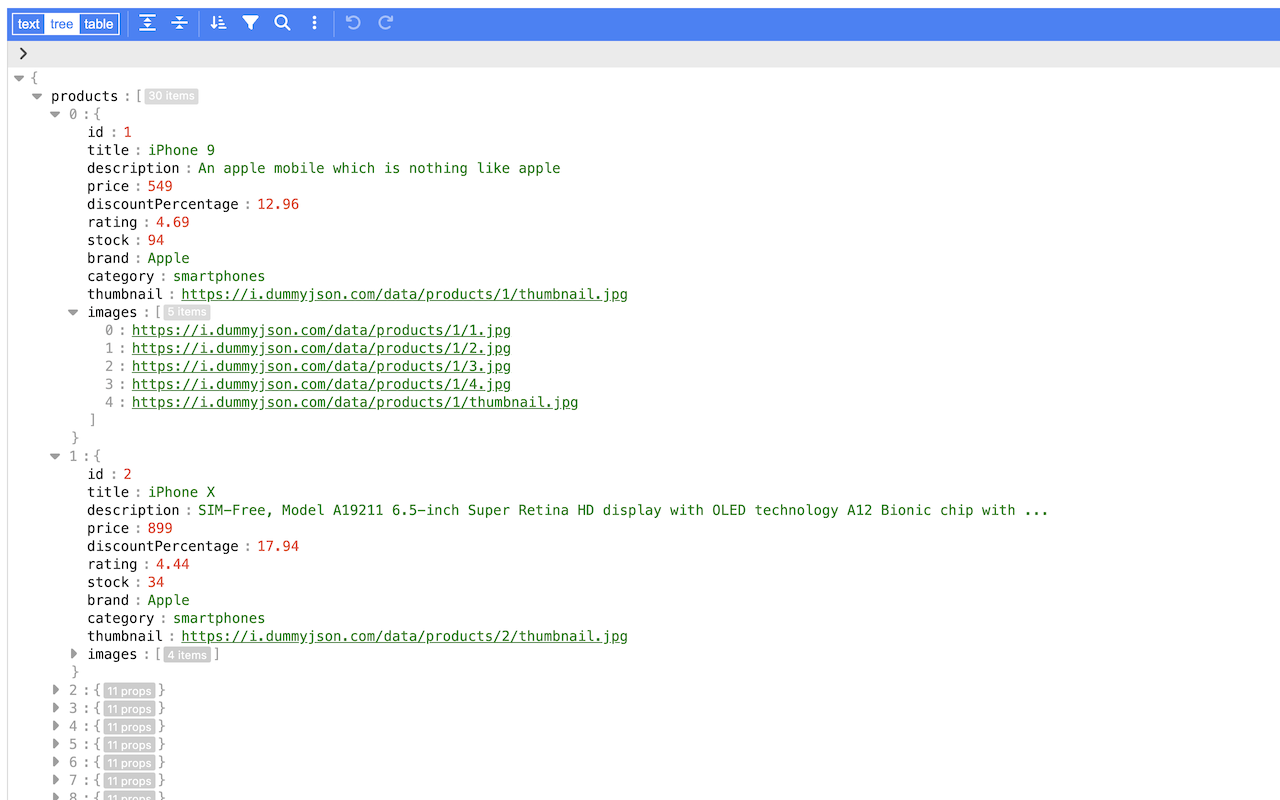Viewport: 1280px width, 800px height.
Task: Open the search tool
Action: pos(282,22)
